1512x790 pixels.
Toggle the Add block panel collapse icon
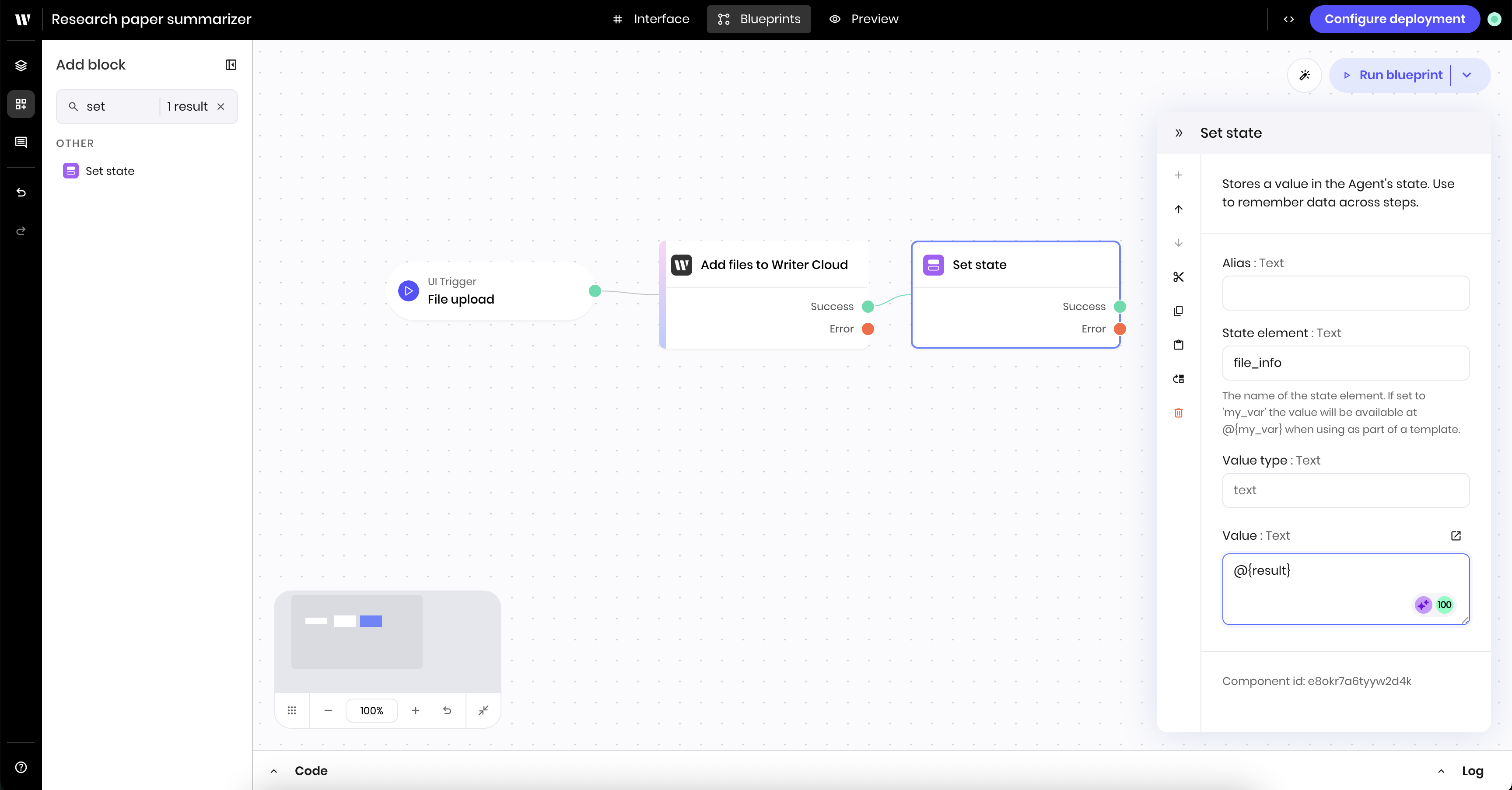pyautogui.click(x=231, y=65)
